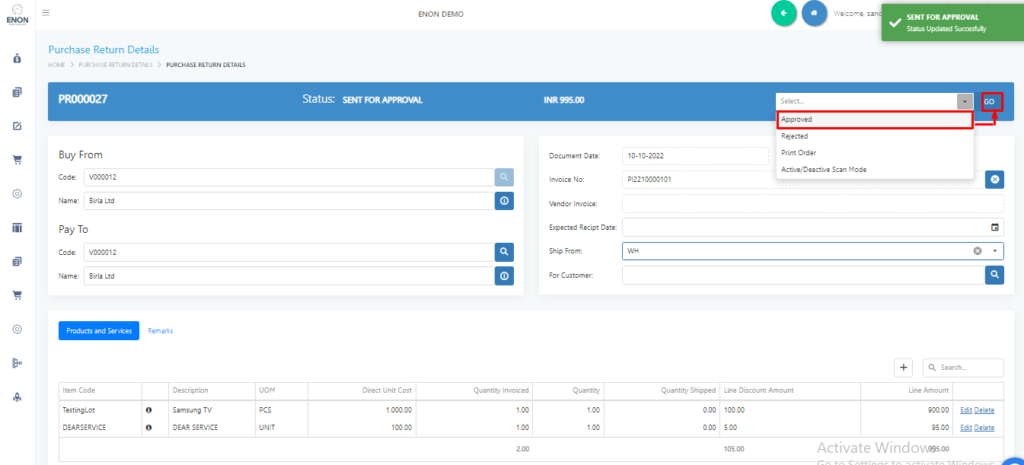Screen dimensions: 1024x465
Task: Clear the Invoice No with the X icon
Action: [995, 180]
